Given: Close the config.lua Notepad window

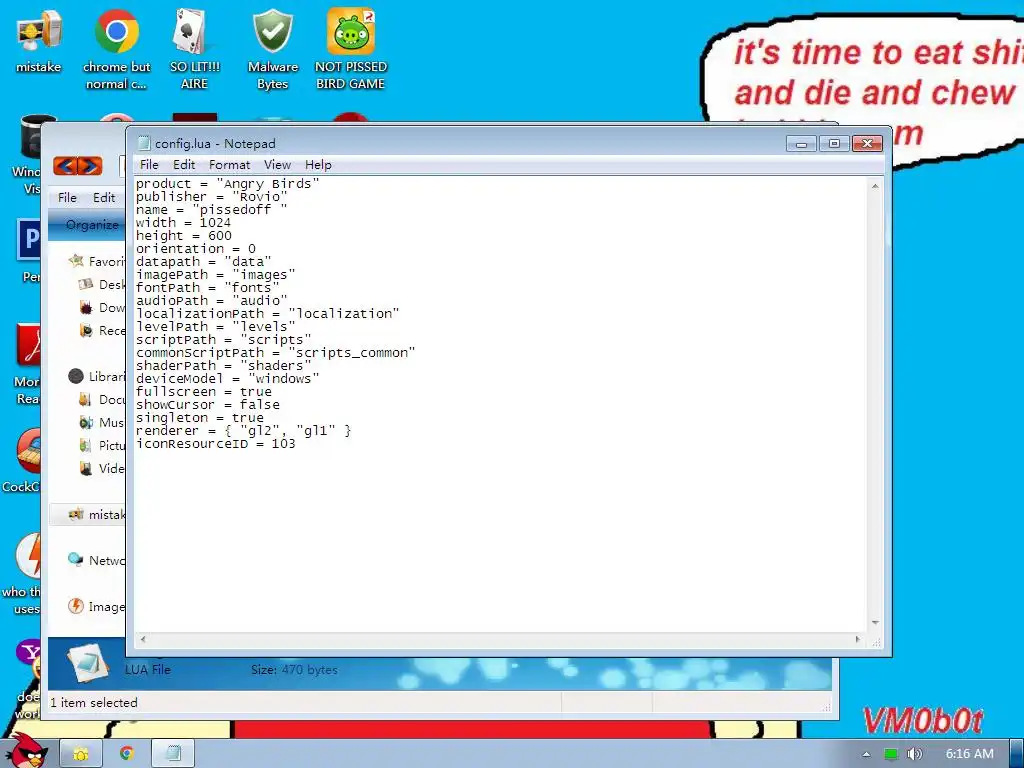Looking at the screenshot, I should click(867, 143).
